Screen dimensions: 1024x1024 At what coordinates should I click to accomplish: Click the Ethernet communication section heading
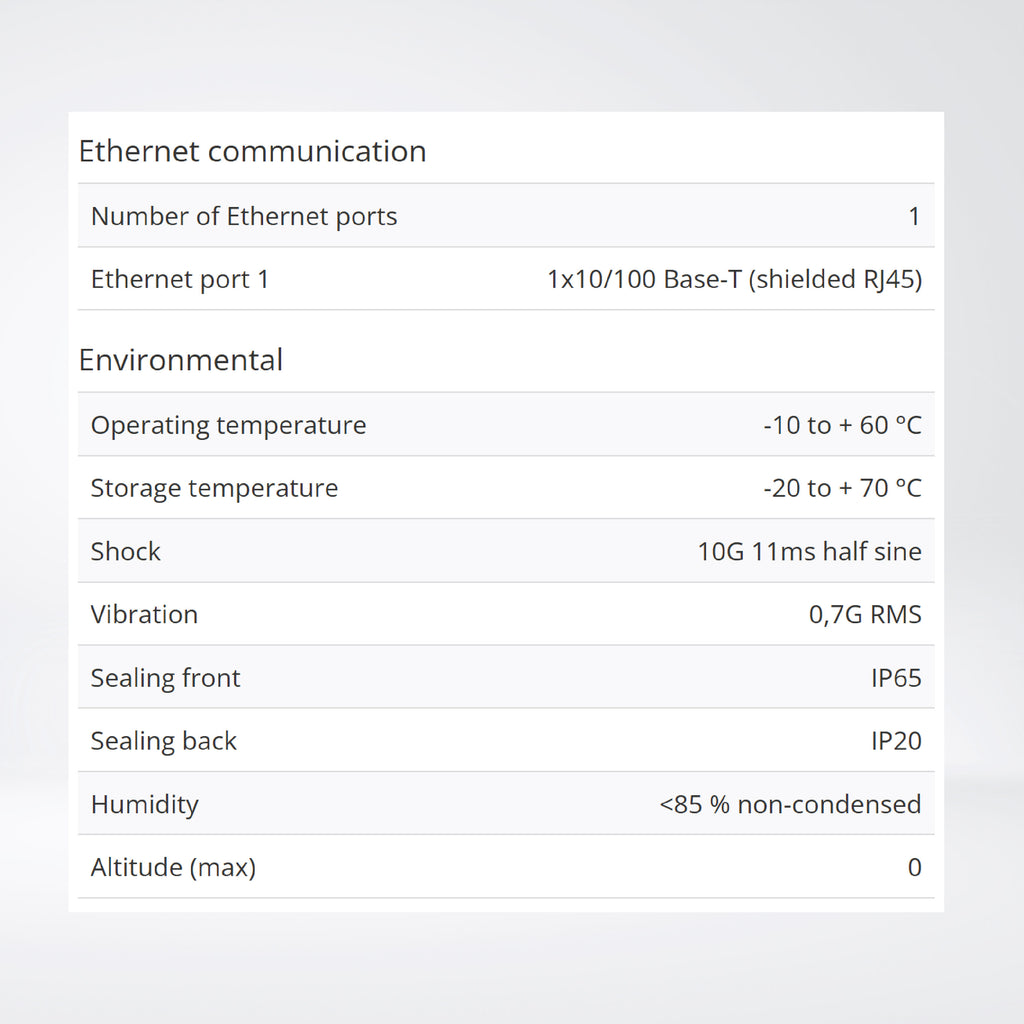(252, 151)
